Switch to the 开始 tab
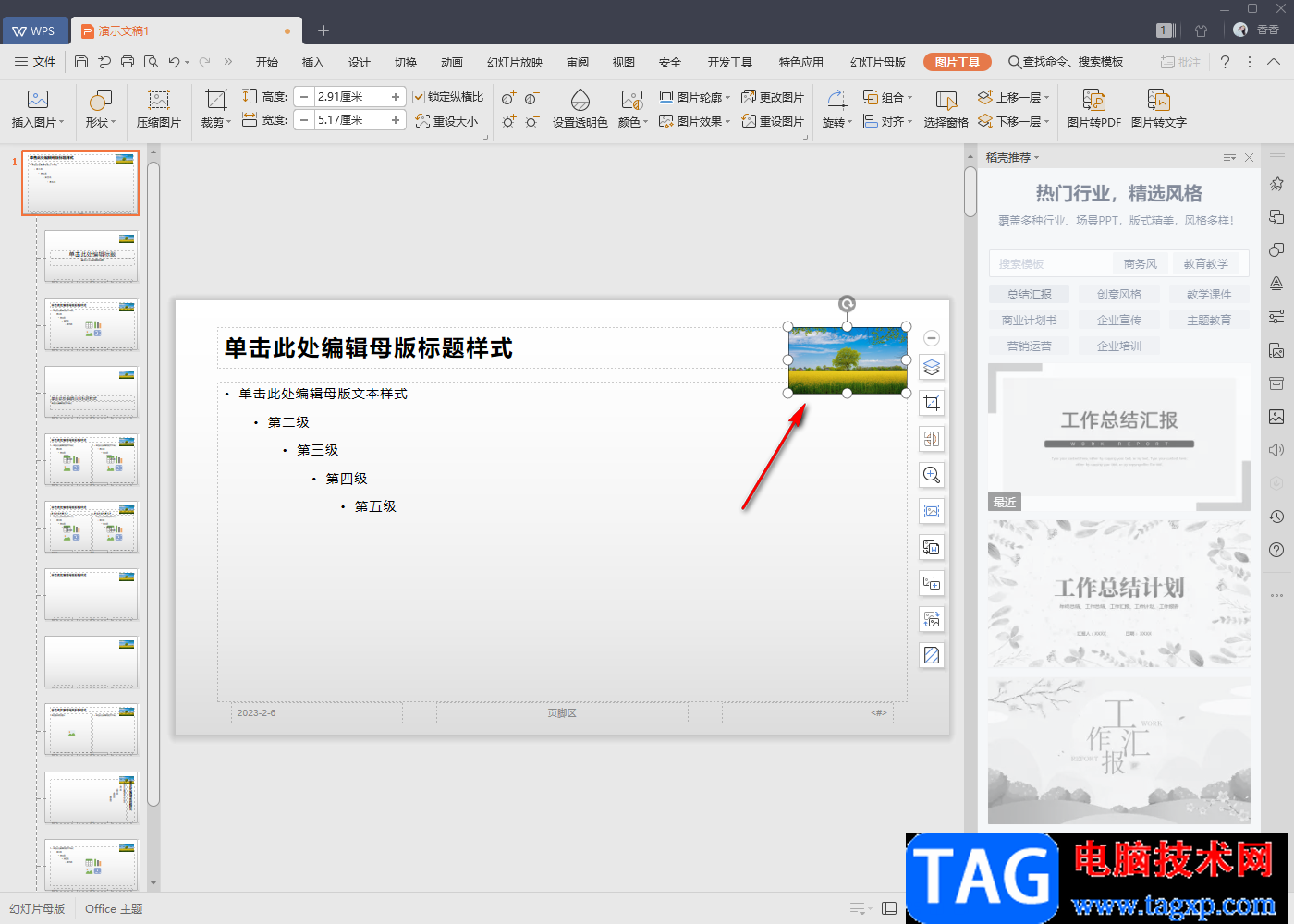The image size is (1294, 924). click(x=267, y=62)
